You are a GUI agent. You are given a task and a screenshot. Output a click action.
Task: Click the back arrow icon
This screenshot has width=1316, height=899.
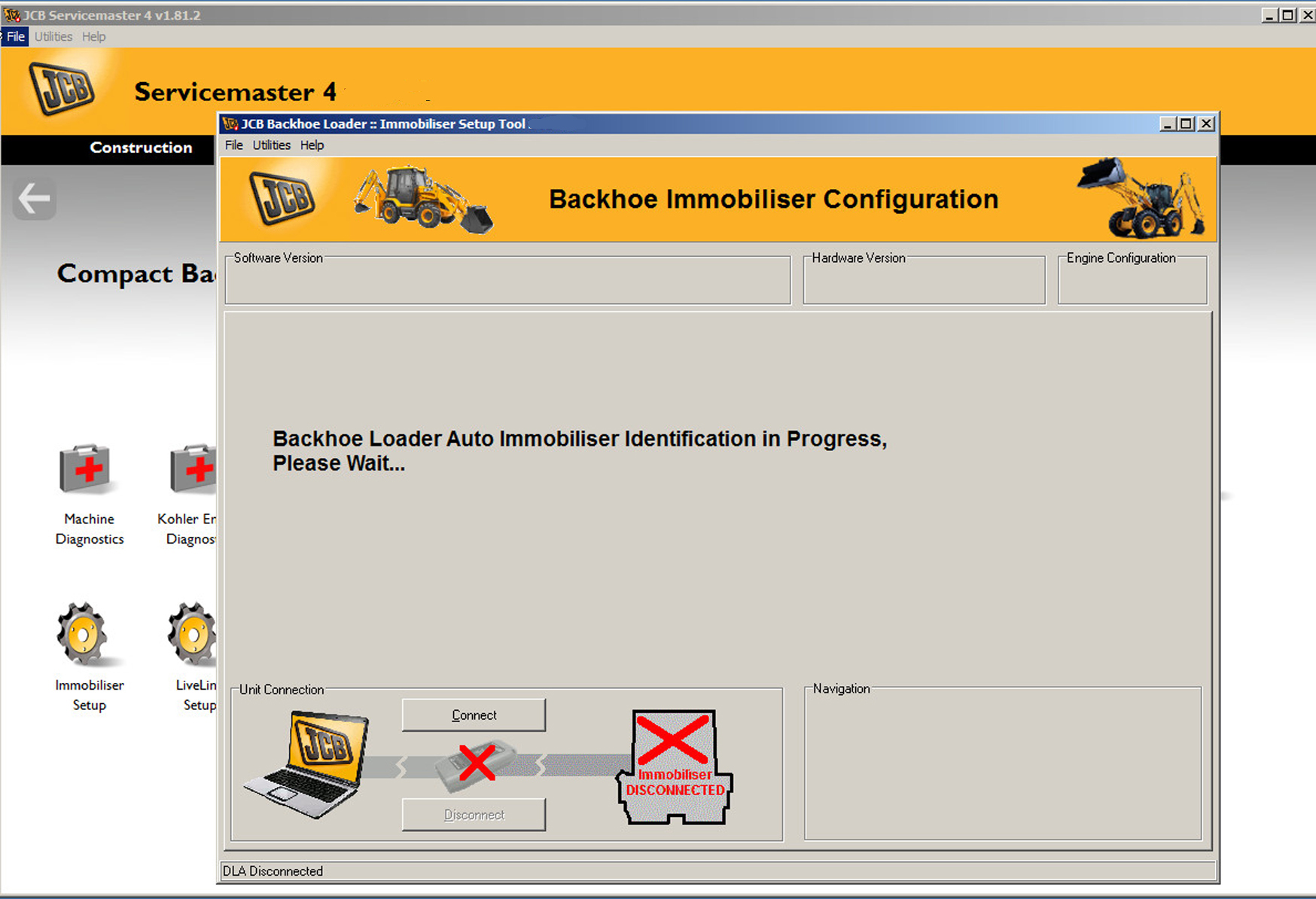35,200
